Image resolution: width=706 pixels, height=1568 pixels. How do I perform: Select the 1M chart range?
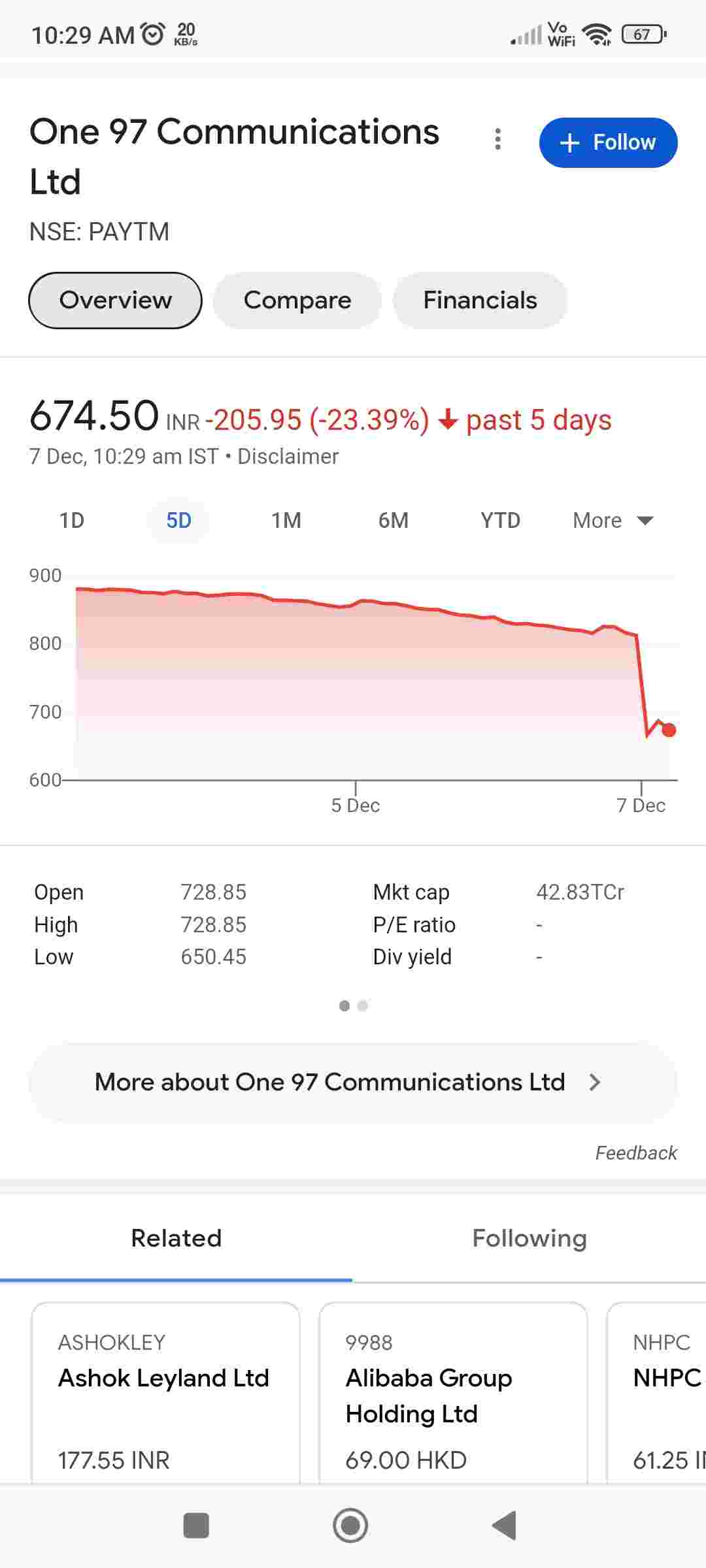click(x=286, y=521)
